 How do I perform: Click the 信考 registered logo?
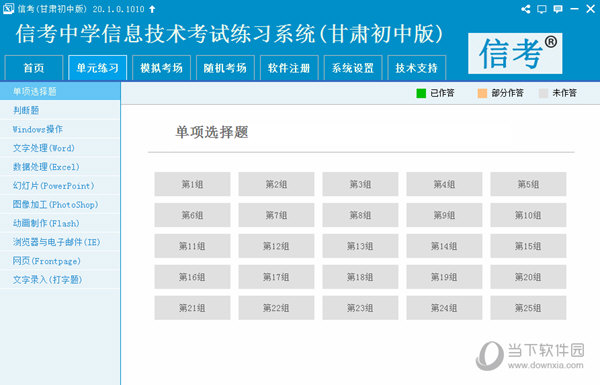[x=515, y=53]
